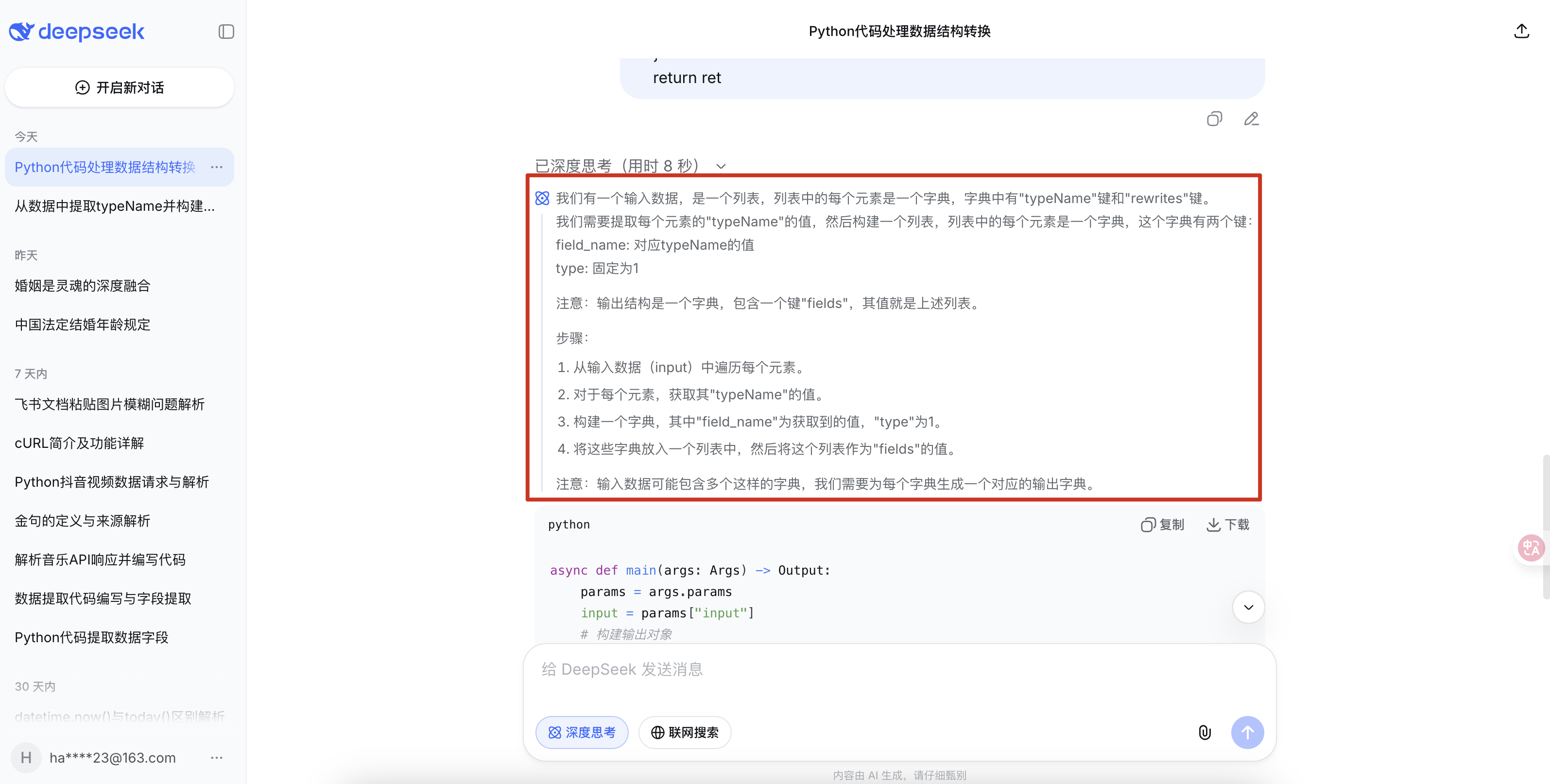Image resolution: width=1550 pixels, height=784 pixels.
Task: Open chat 婚姻是灵魂的深度融合
Action: [x=83, y=286]
